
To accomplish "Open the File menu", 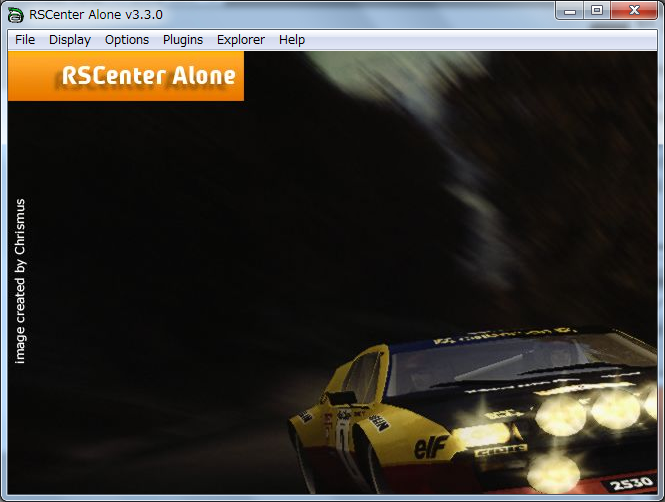I will 25,40.
